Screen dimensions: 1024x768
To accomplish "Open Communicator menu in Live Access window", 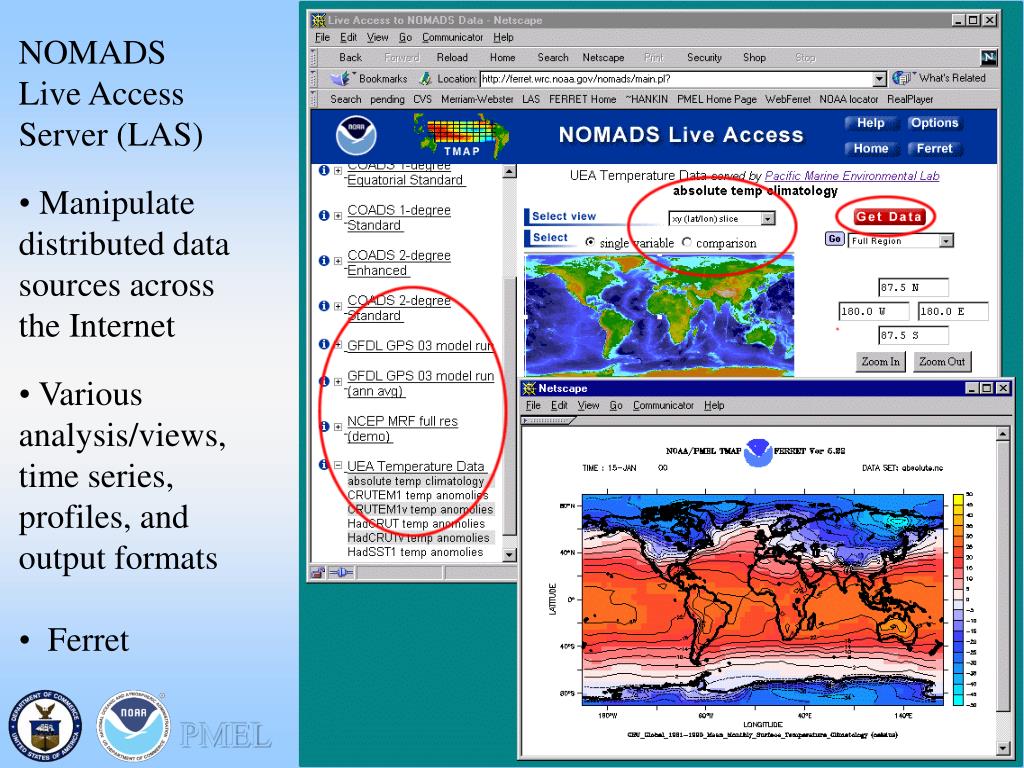I will pyautogui.click(x=453, y=37).
